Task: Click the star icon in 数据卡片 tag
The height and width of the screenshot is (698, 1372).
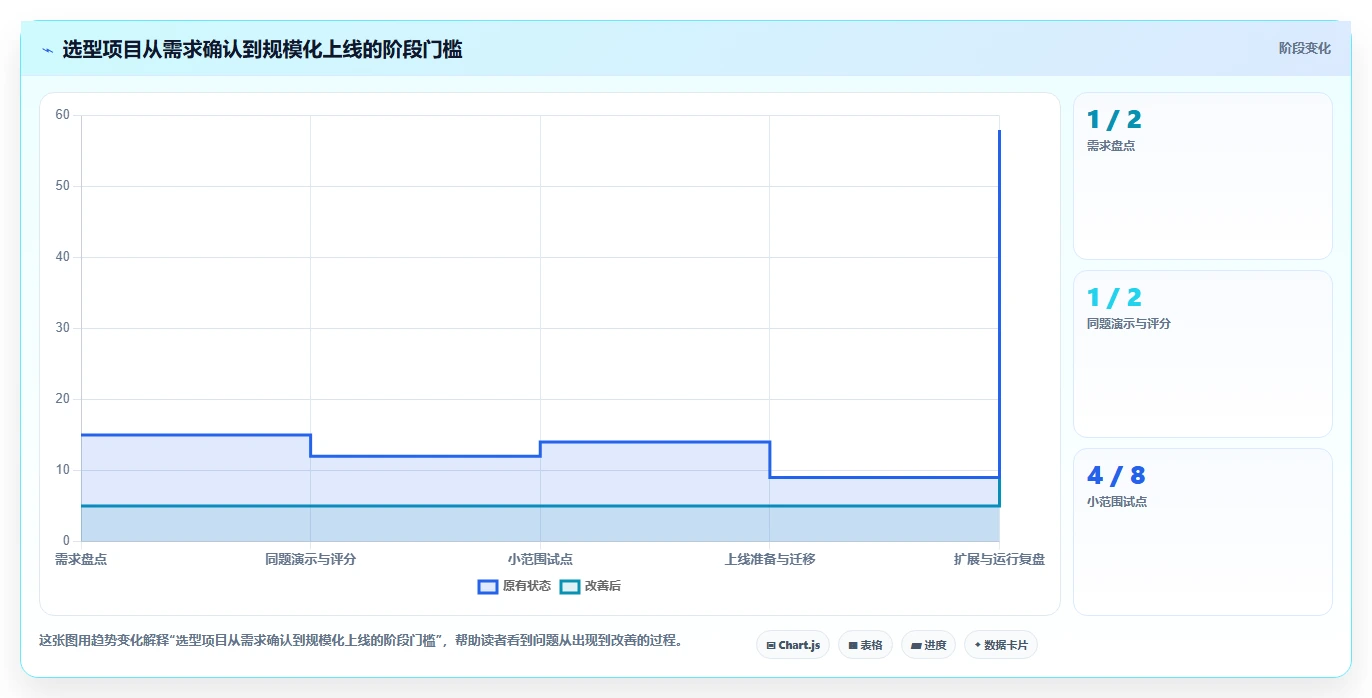Action: (x=978, y=645)
